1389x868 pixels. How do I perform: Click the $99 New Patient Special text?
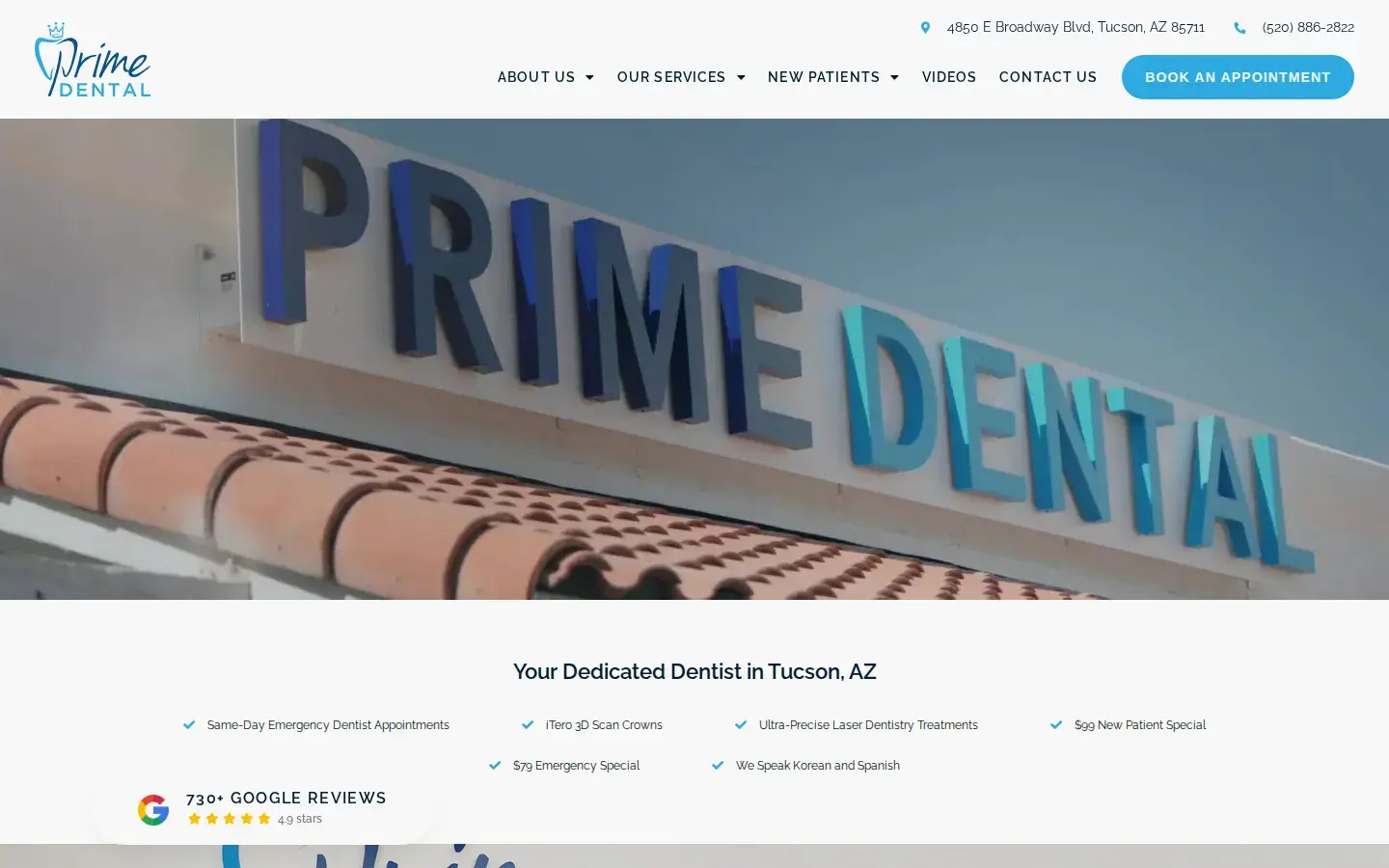1140,725
